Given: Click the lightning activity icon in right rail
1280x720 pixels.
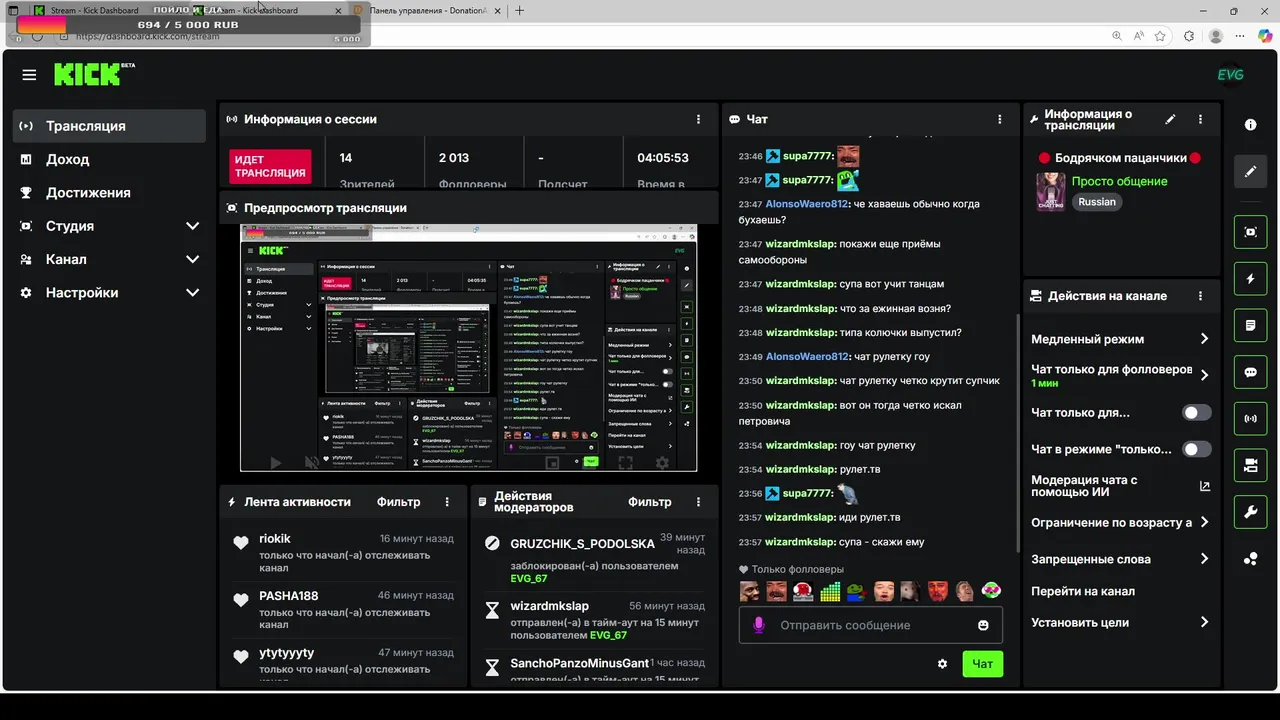Looking at the screenshot, I should pos(1250,278).
